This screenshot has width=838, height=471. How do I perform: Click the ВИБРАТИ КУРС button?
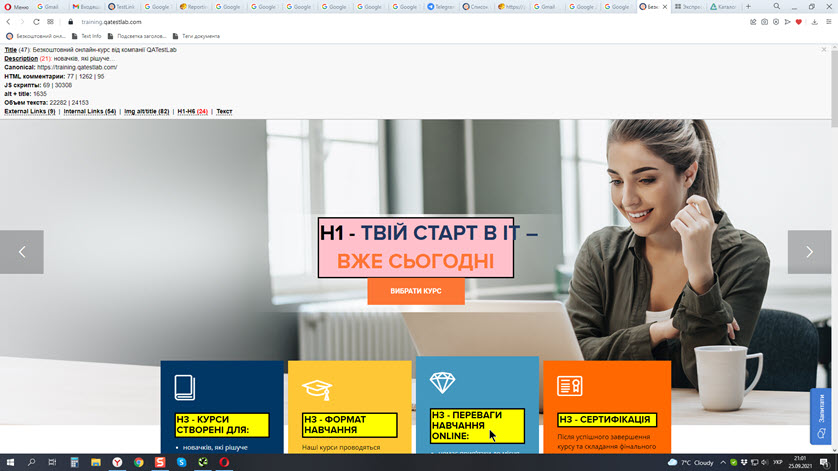point(416,291)
